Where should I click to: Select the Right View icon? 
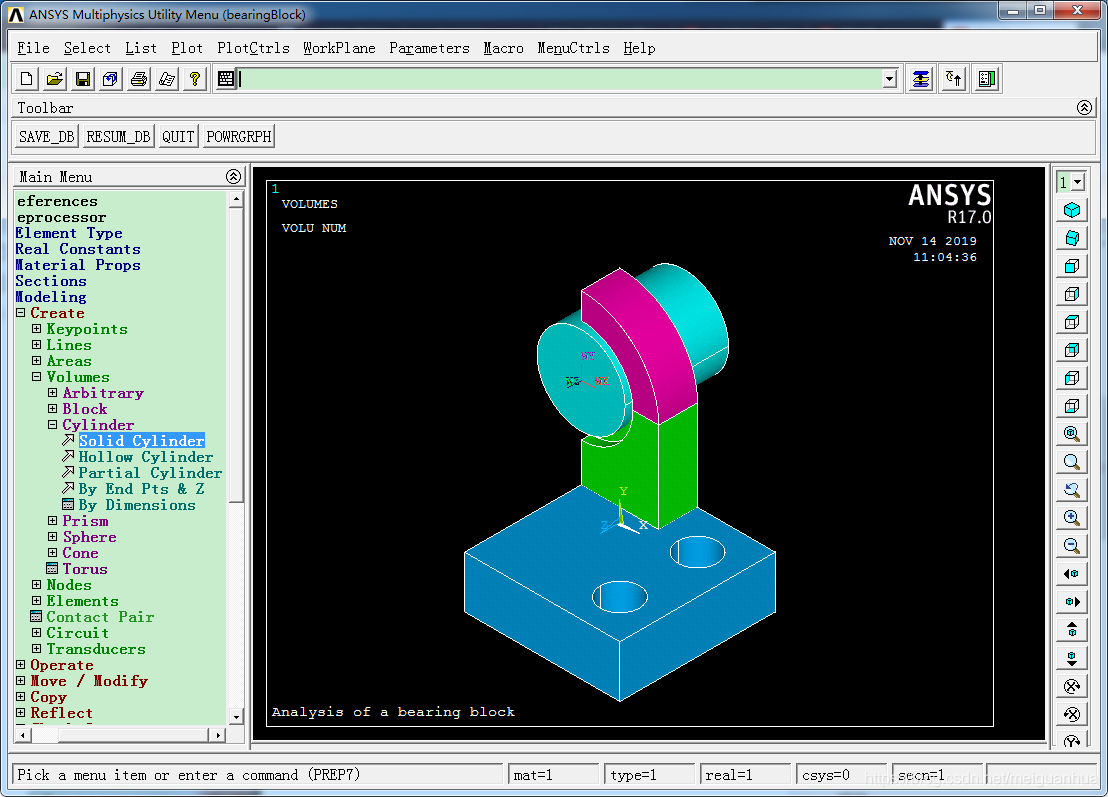[x=1072, y=294]
